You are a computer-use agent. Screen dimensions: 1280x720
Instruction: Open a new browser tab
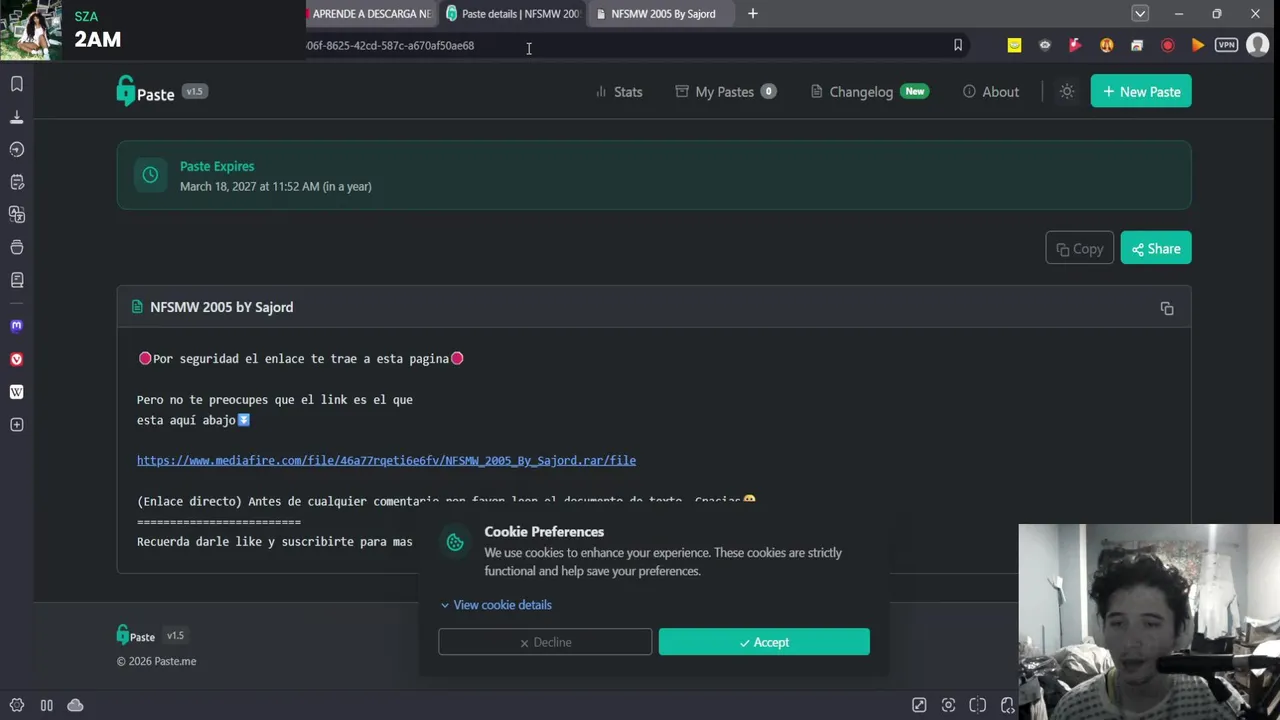coord(752,14)
